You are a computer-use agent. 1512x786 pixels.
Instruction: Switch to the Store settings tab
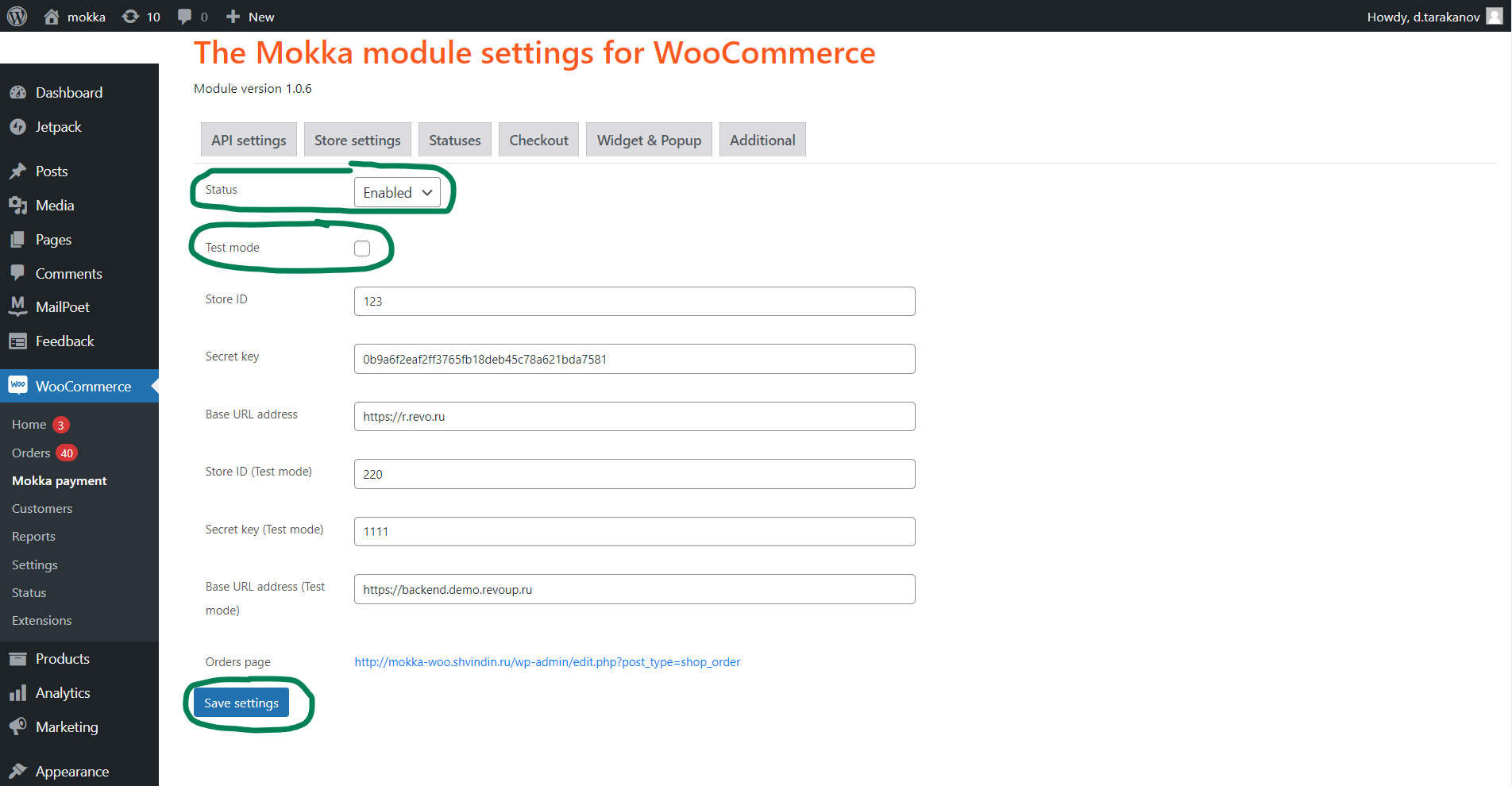point(357,140)
